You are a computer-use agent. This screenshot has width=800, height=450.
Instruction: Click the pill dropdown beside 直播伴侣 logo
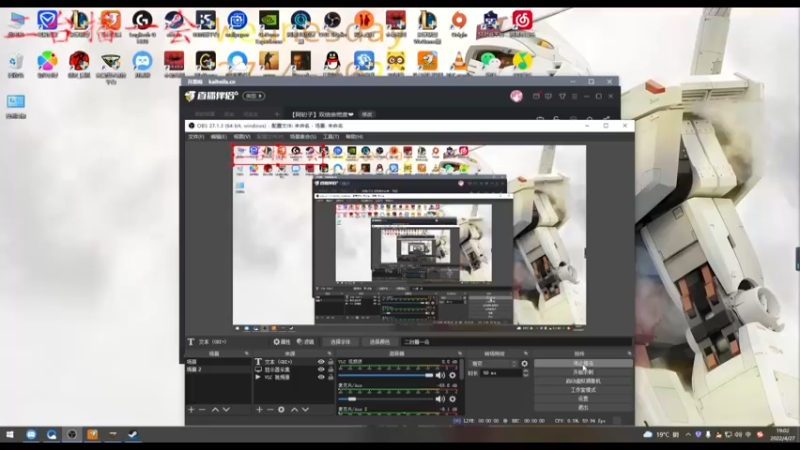[x=254, y=96]
